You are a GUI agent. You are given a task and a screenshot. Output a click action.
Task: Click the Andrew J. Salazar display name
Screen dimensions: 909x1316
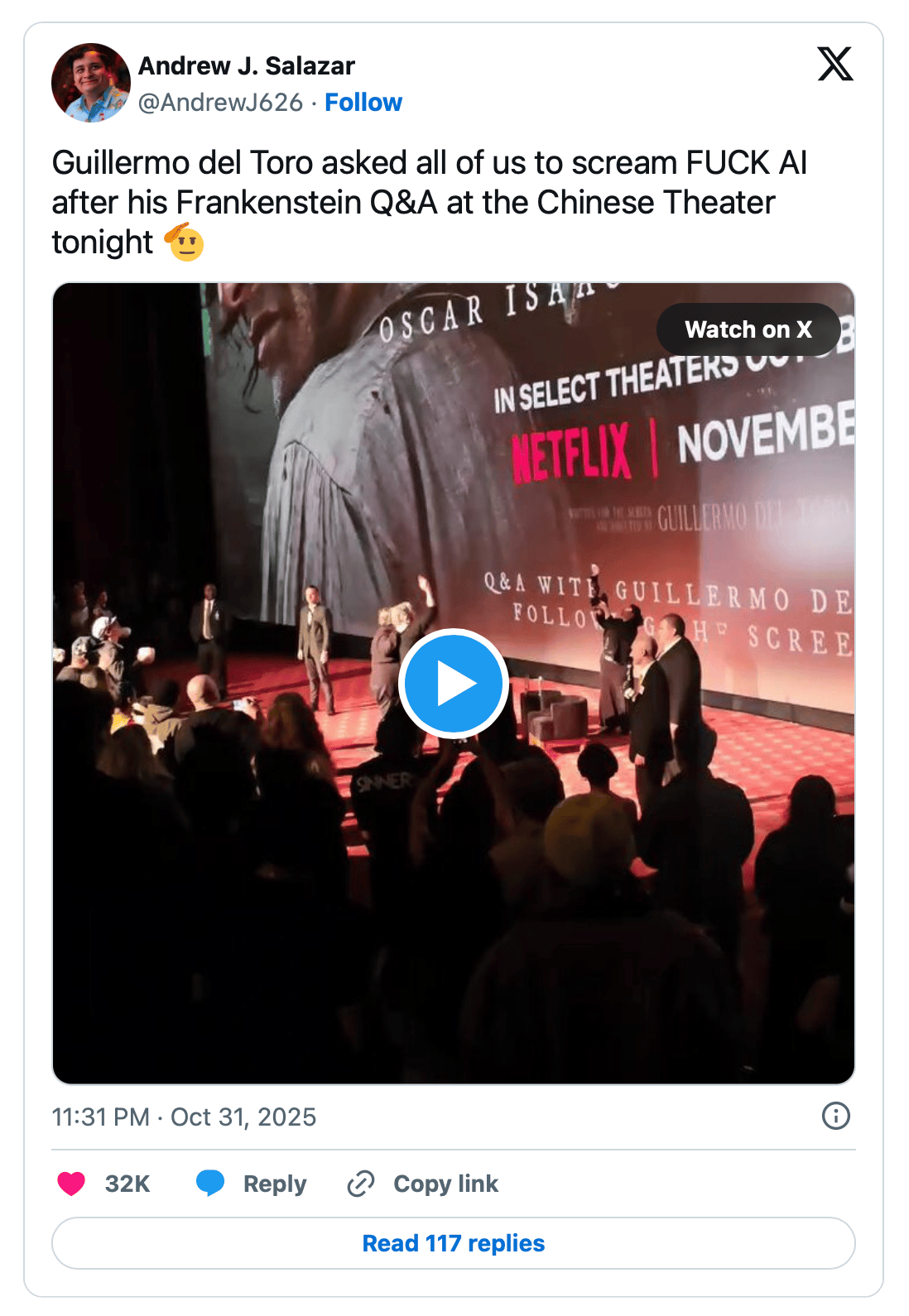[246, 65]
